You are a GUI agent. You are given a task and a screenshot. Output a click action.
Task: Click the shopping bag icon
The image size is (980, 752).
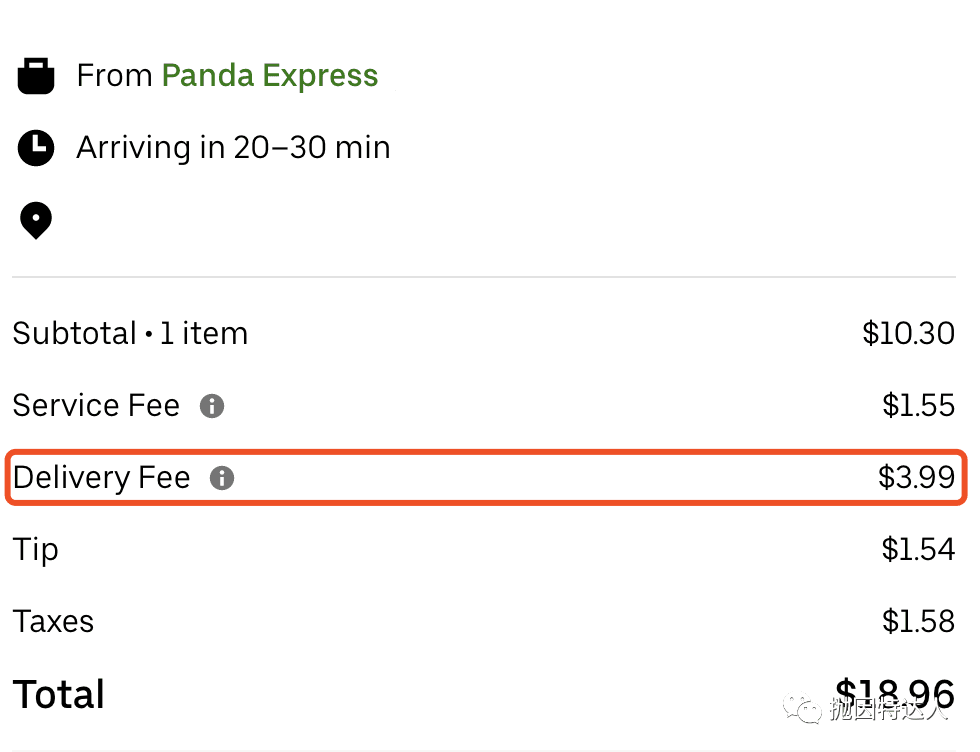pos(36,76)
